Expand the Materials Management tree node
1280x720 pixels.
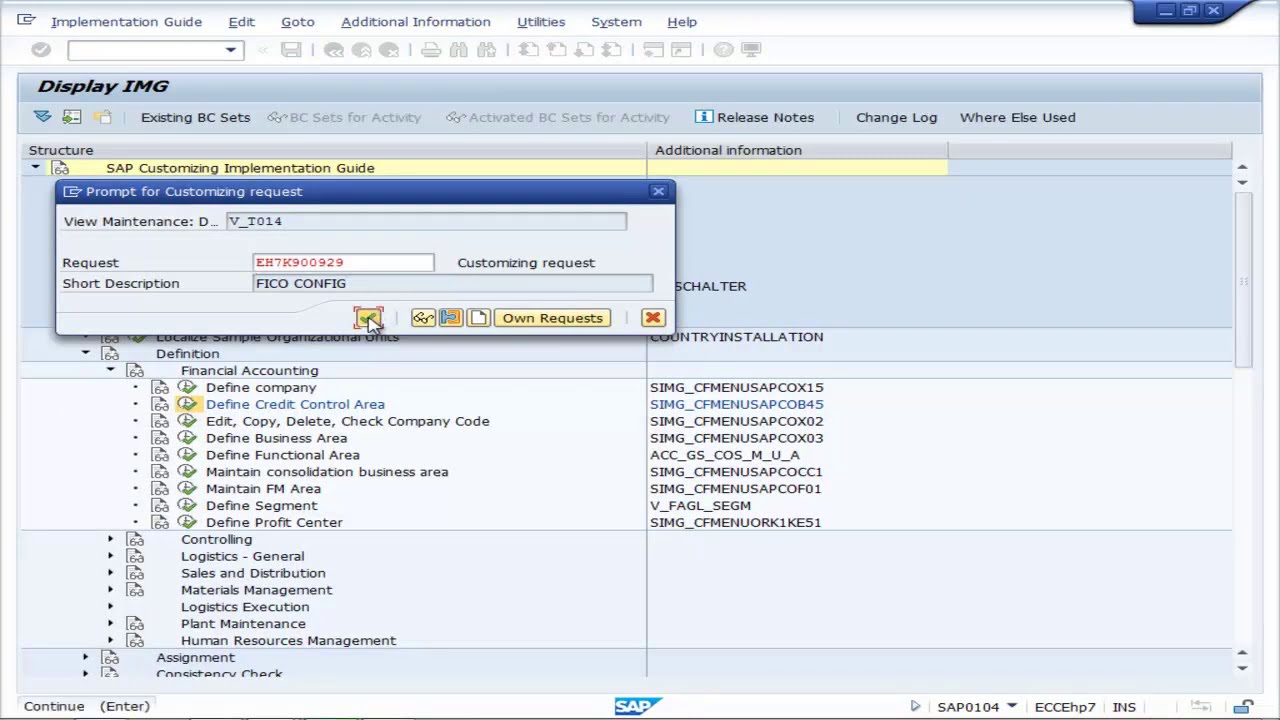pyautogui.click(x=110, y=590)
